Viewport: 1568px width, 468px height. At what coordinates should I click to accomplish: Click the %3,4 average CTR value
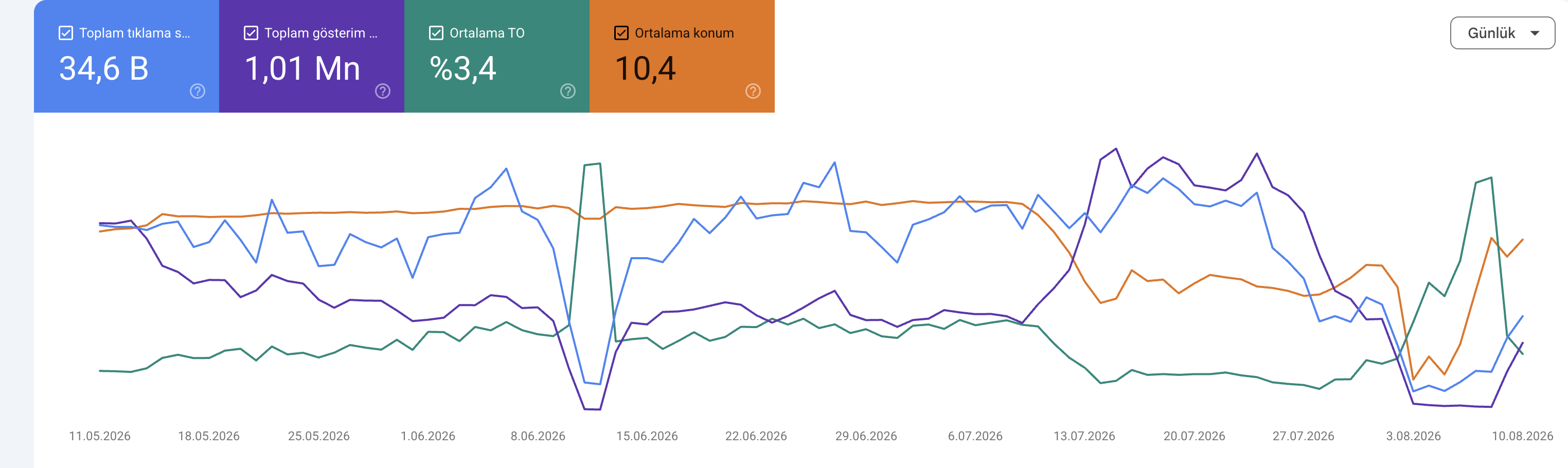point(462,68)
